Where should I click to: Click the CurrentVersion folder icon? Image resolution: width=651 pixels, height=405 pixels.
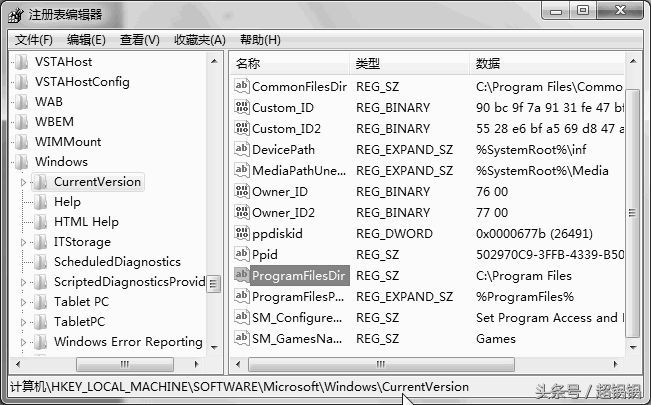tap(41, 182)
